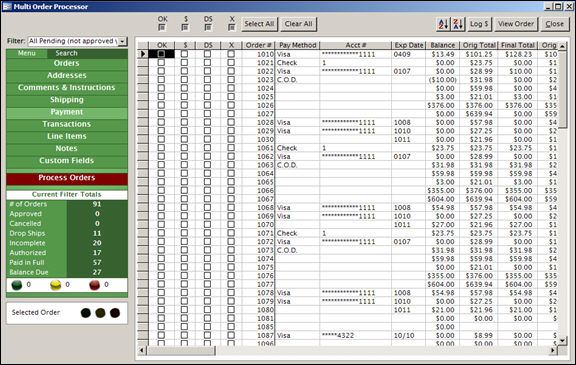Check the OK box for order 1021

click(161, 62)
